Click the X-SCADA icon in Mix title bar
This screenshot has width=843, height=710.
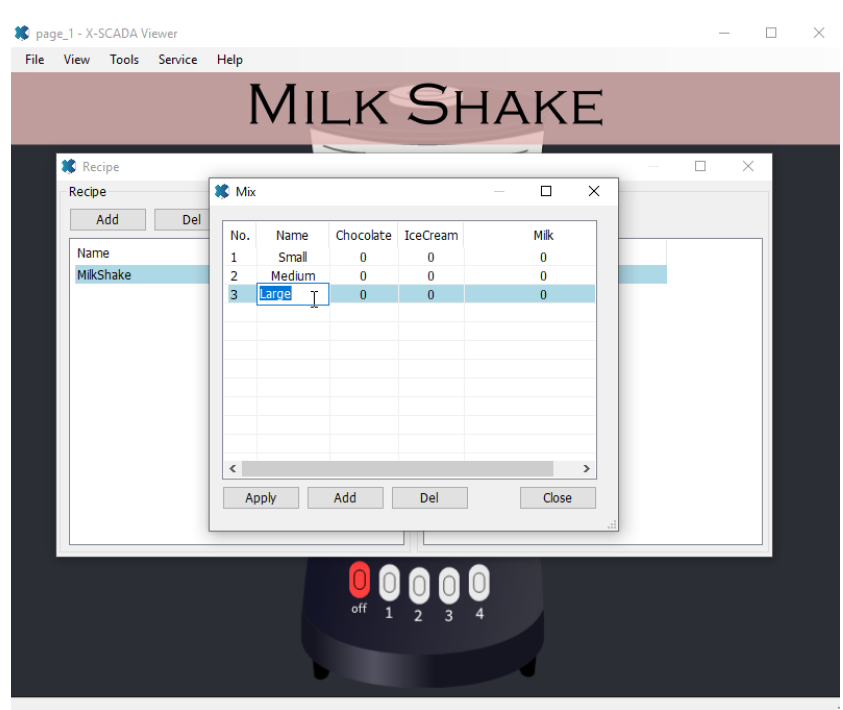pyautogui.click(x=222, y=191)
